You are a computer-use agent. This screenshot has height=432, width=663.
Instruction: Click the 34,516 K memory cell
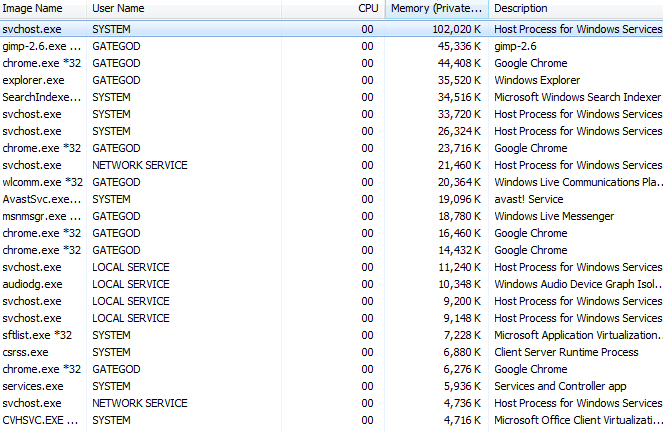point(459,97)
